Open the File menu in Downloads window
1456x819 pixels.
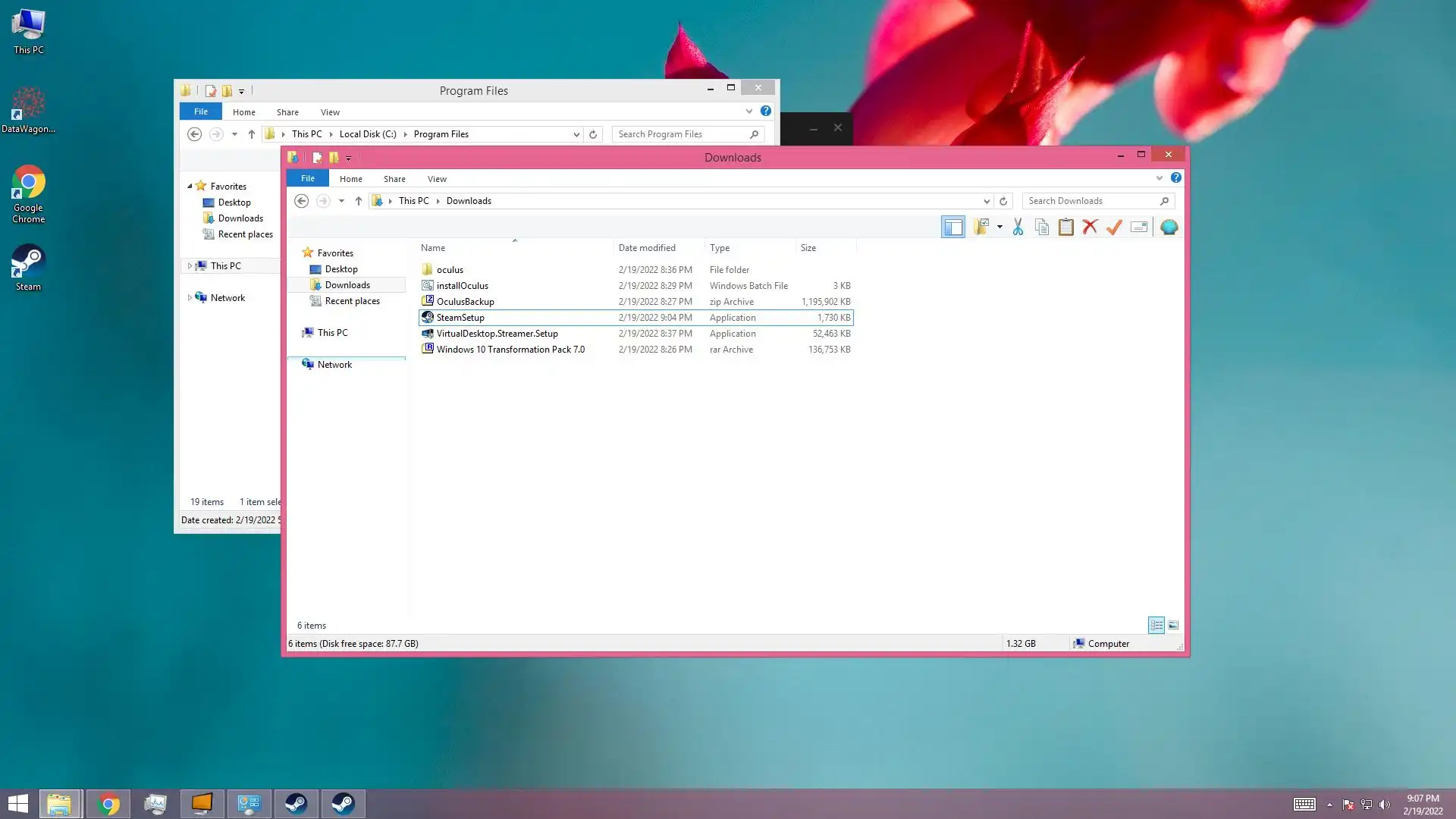307,178
